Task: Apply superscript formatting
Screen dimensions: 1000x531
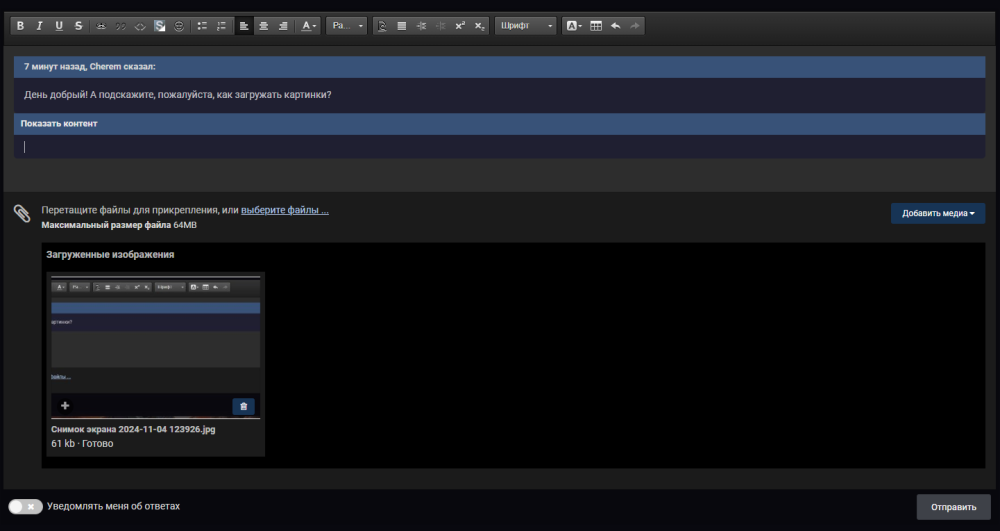Action: coord(460,26)
